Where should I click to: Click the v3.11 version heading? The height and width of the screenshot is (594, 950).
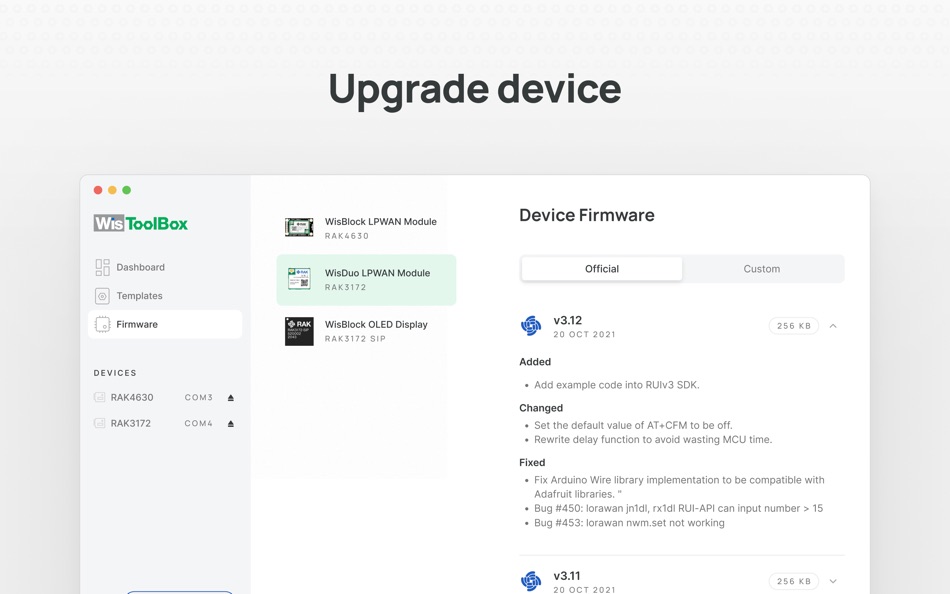[566, 576]
